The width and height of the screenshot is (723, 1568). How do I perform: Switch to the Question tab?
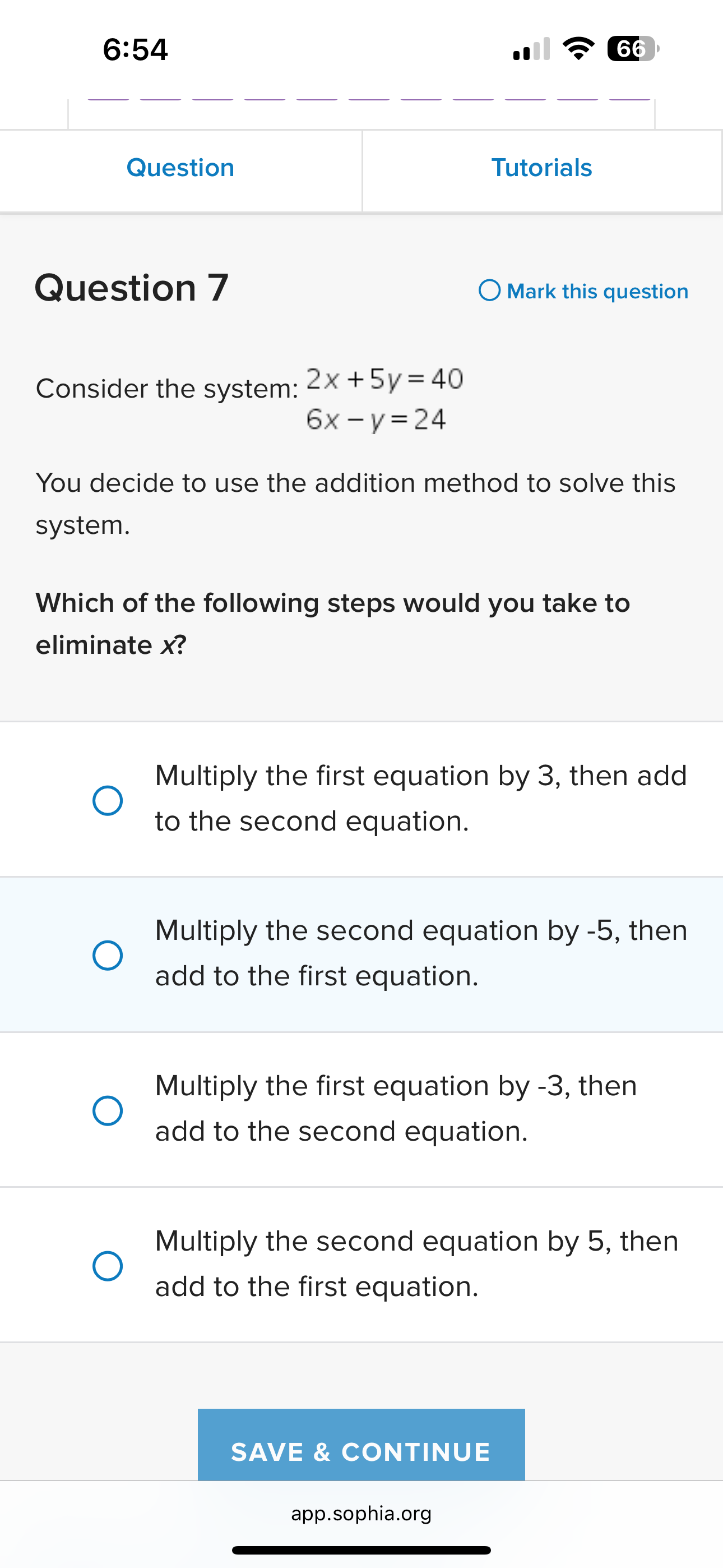pyautogui.click(x=179, y=167)
